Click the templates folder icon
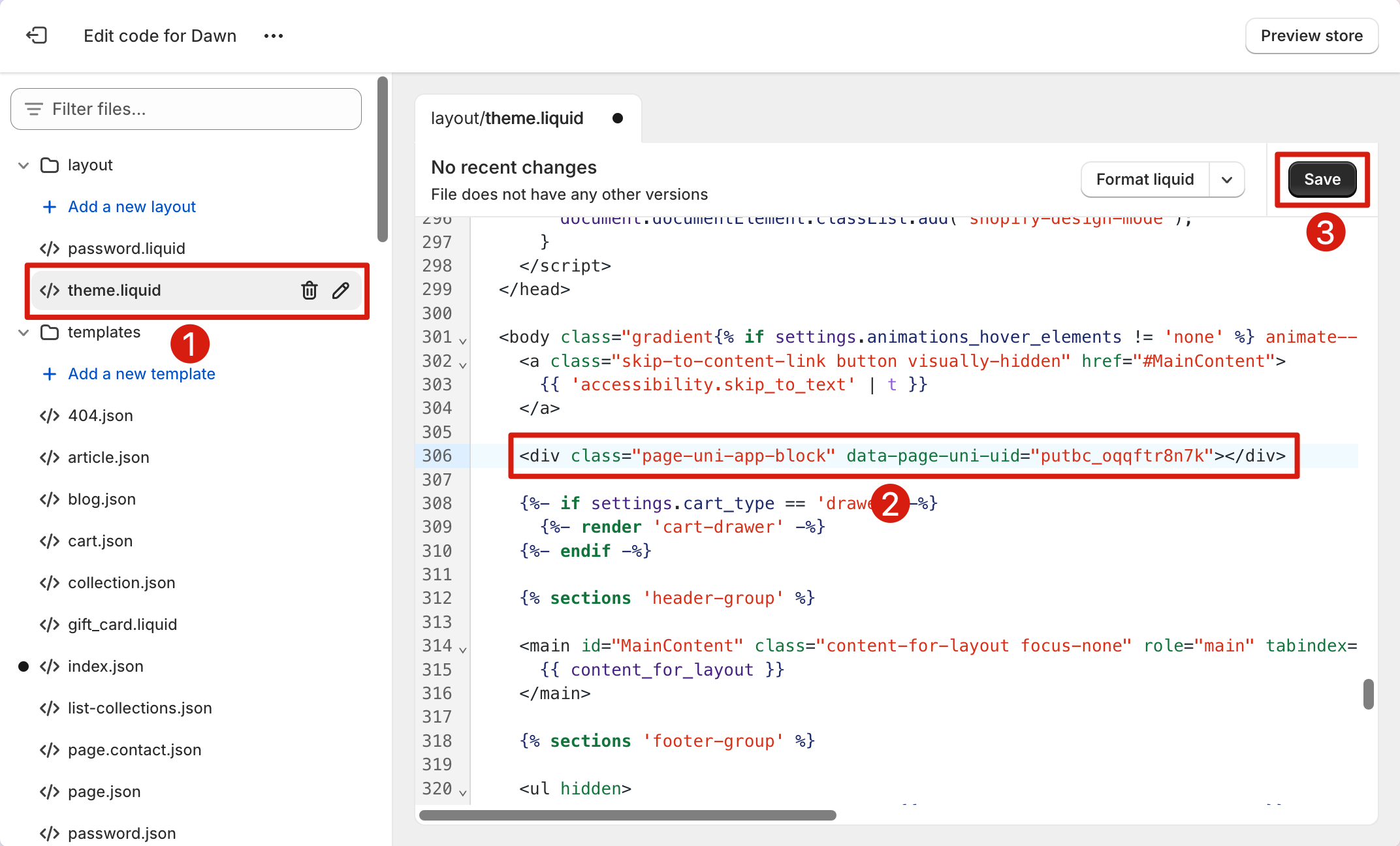 50,332
